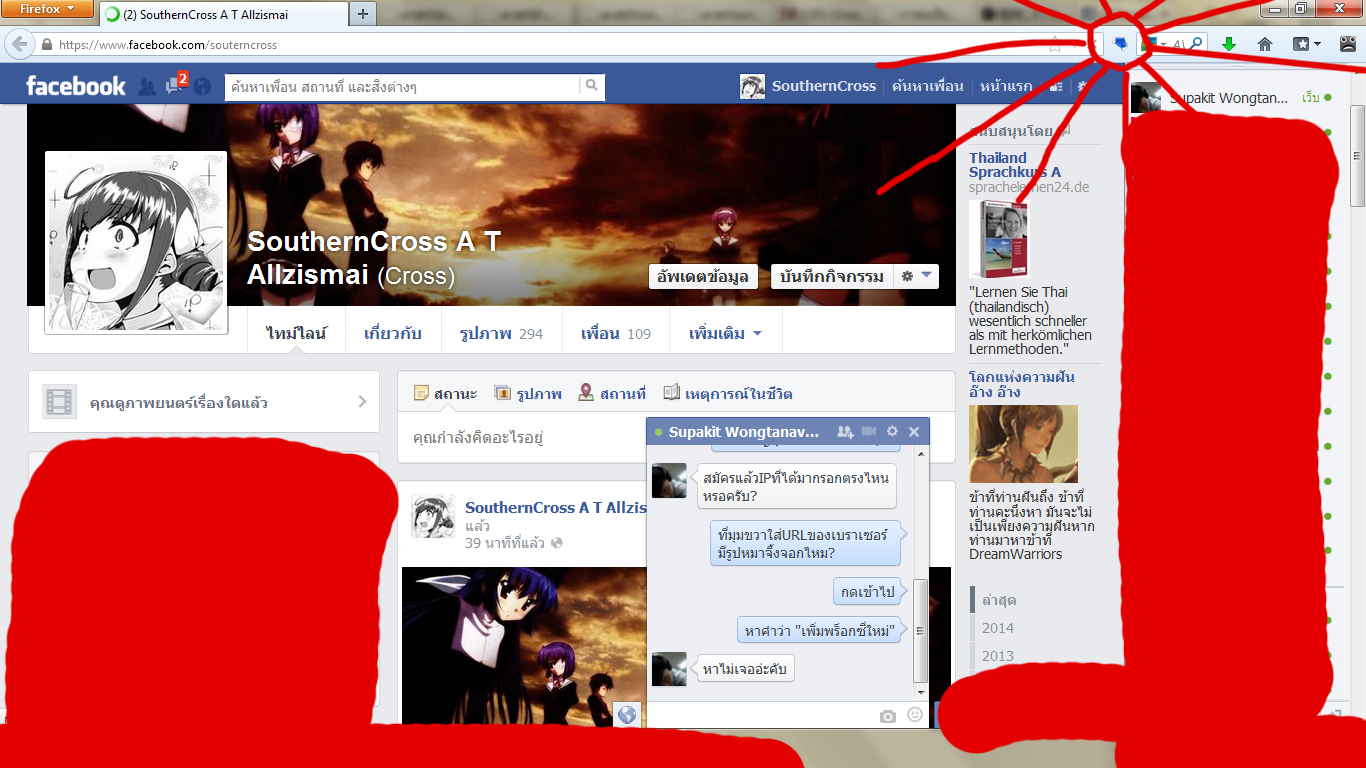Click the บันทึกกิจกรรม button
Image resolution: width=1366 pixels, height=768 pixels.
(x=830, y=277)
